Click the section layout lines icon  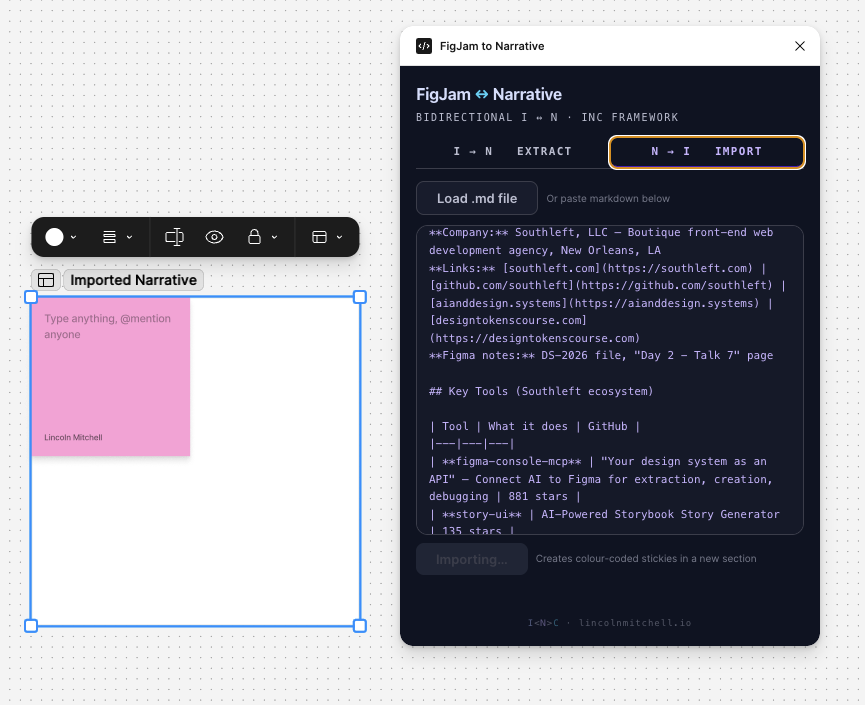click(x=109, y=237)
